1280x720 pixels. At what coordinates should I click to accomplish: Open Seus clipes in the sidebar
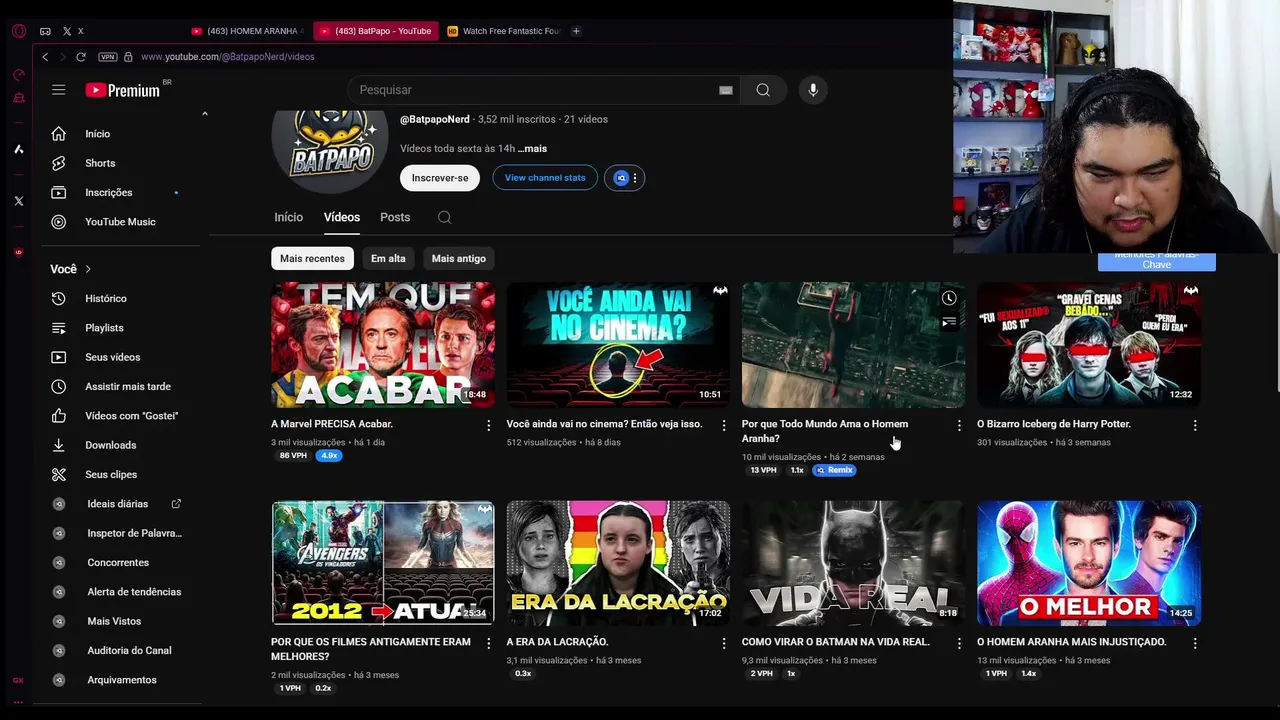(x=118, y=474)
